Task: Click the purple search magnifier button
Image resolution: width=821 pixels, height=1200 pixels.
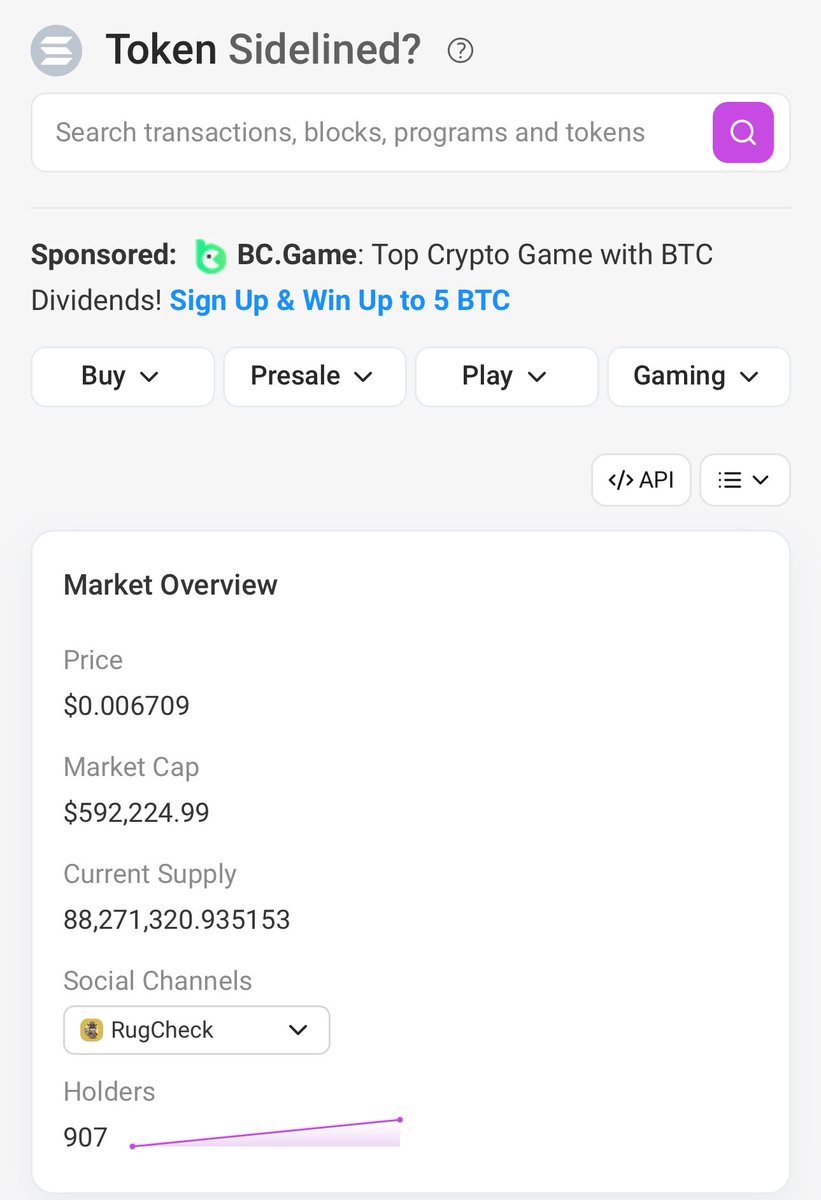Action: click(743, 132)
